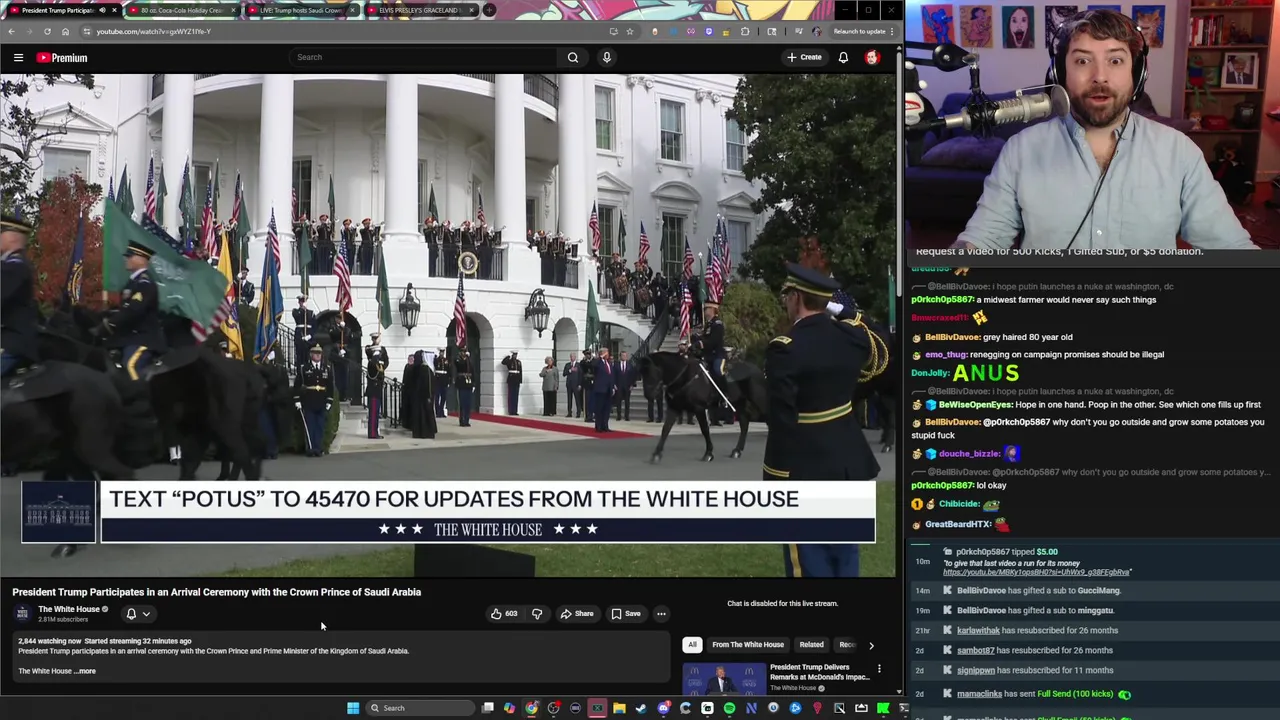Open File Explorer from the taskbar

click(619, 708)
